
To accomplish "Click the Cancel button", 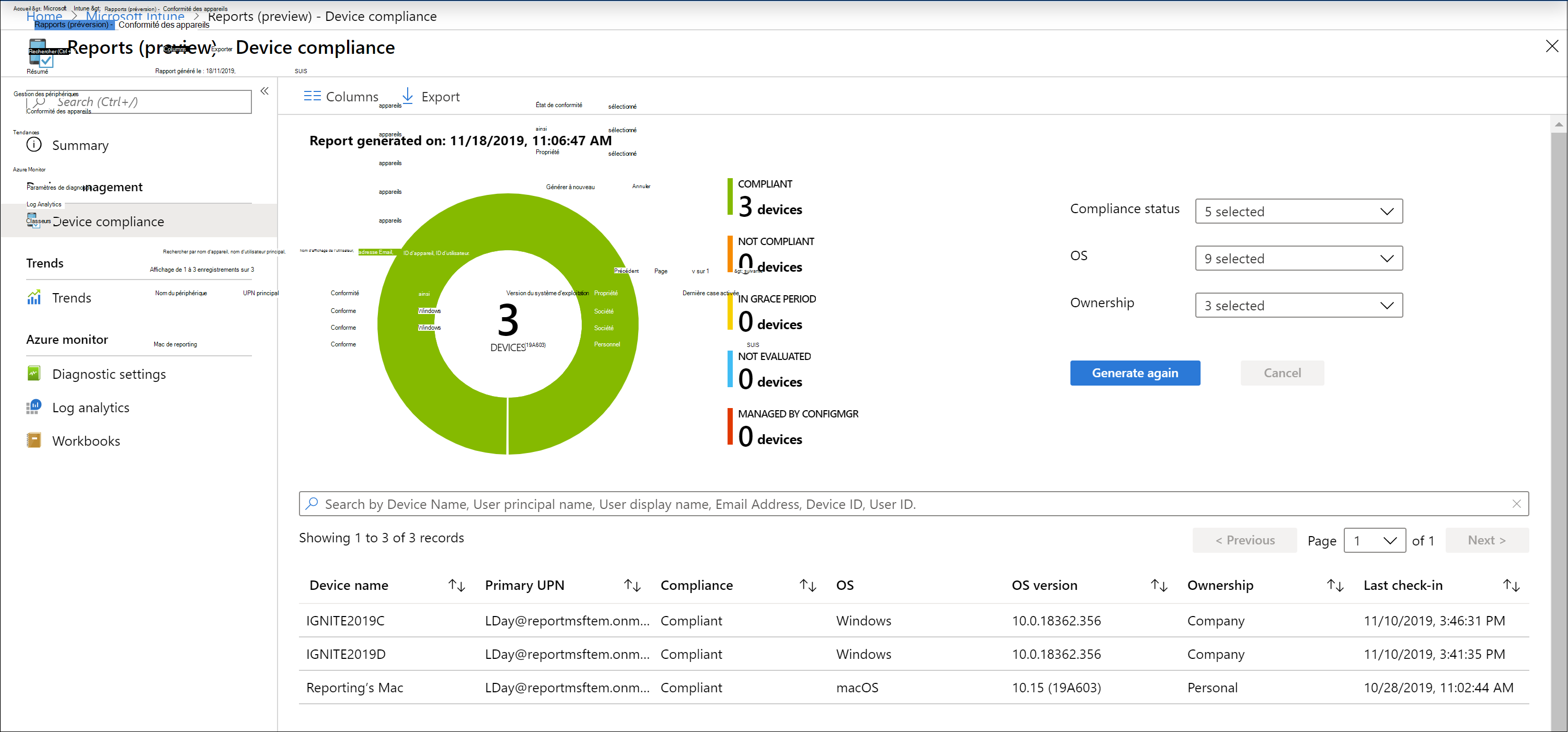I will (1282, 372).
